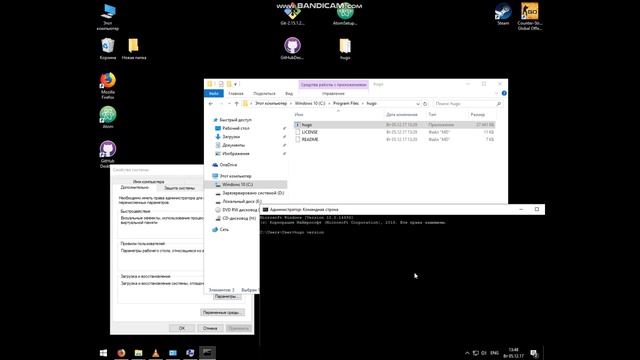
Task: Open OneDrive in navigation pane
Action: pyautogui.click(x=224, y=165)
